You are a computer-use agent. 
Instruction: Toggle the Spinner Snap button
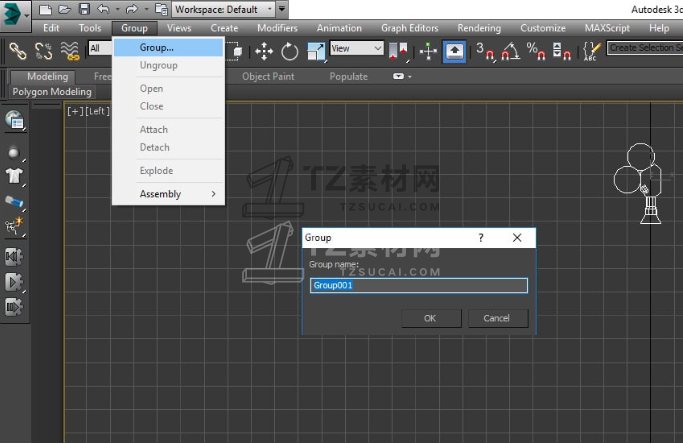pos(561,51)
